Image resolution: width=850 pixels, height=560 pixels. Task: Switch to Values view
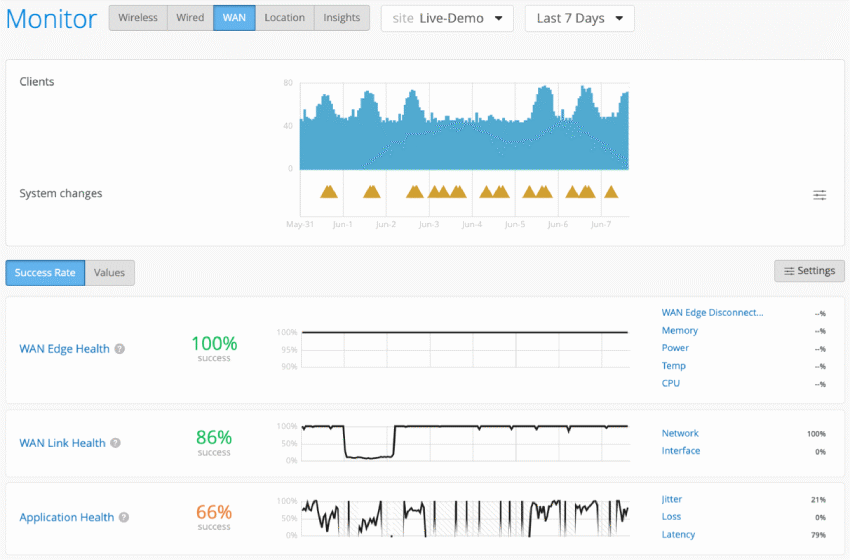pyautogui.click(x=110, y=272)
